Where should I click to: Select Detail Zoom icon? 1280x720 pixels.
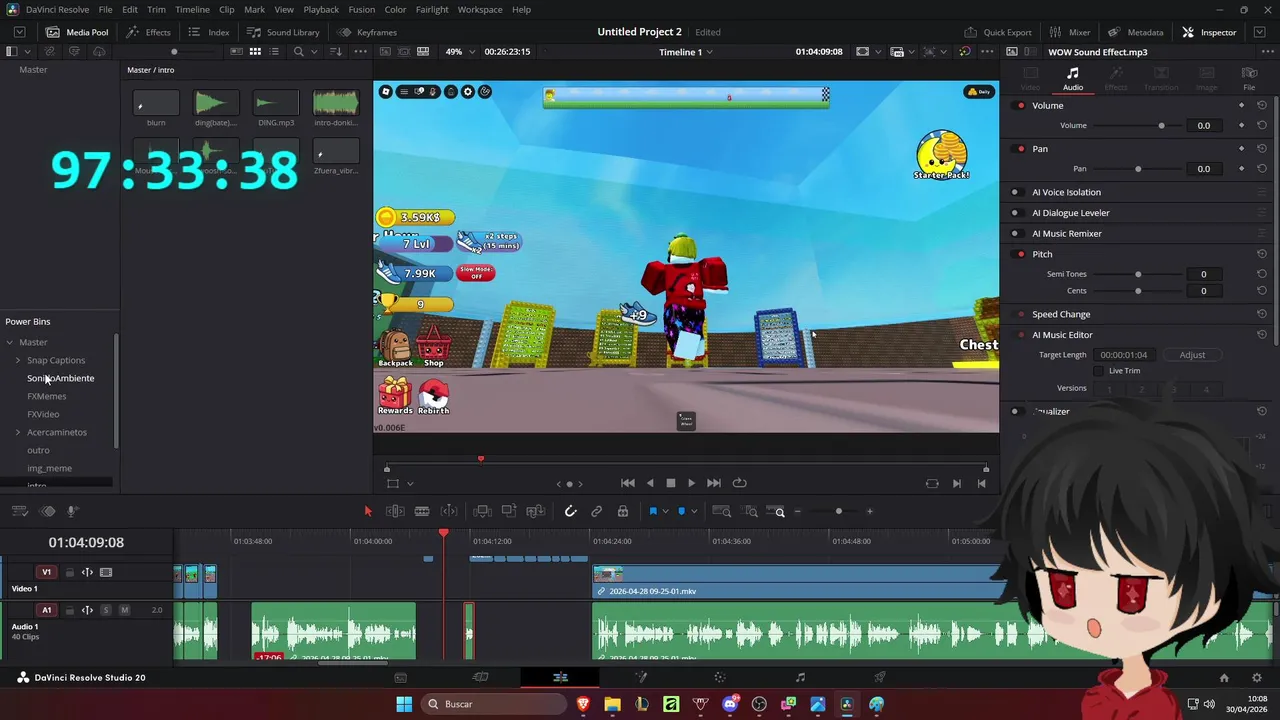click(x=750, y=511)
